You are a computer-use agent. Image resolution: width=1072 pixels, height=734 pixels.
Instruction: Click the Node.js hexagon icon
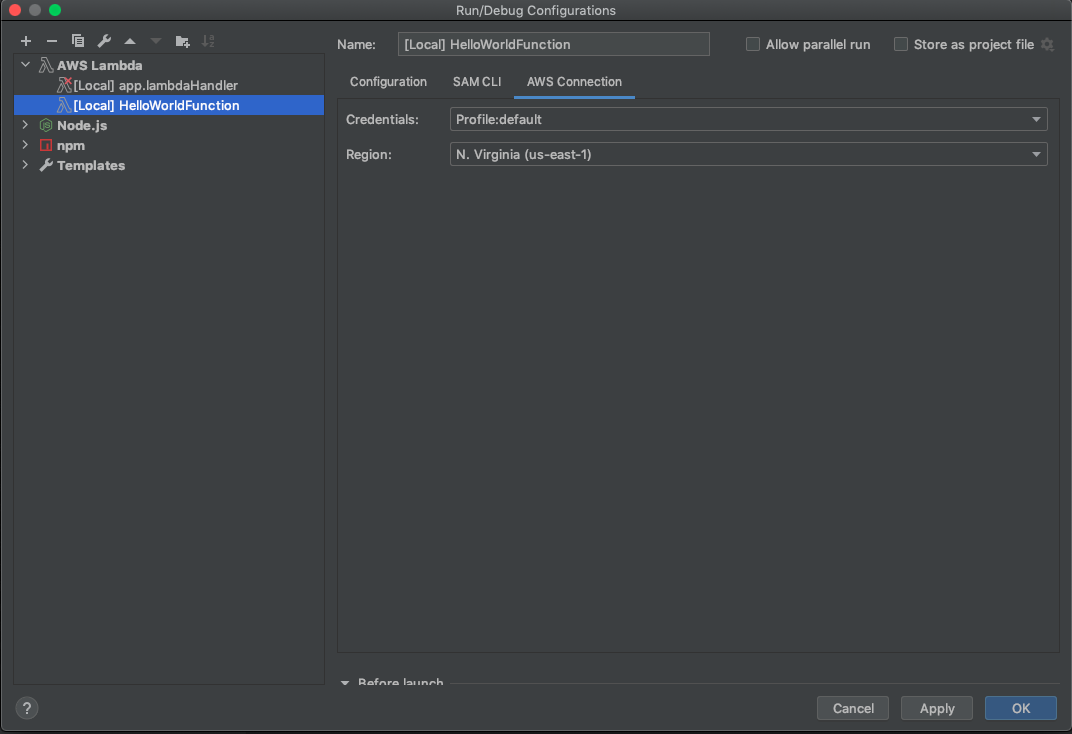tap(46, 125)
